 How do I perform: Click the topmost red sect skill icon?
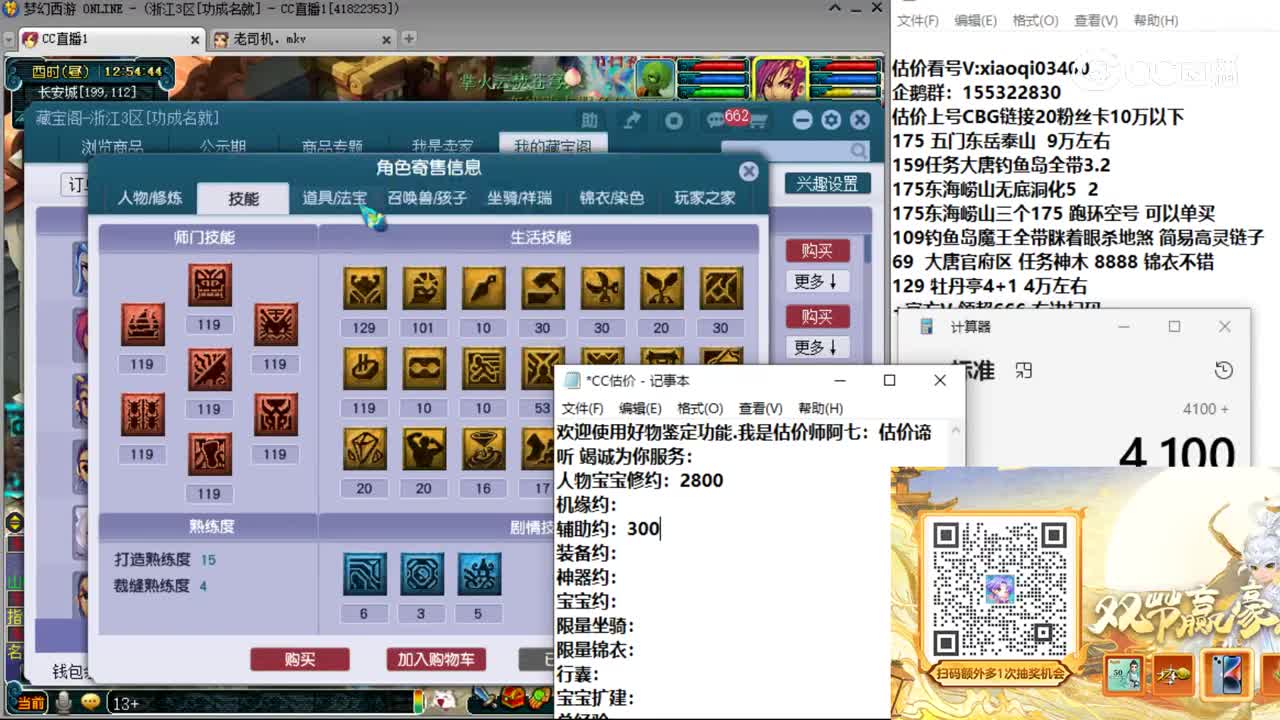pyautogui.click(x=209, y=285)
